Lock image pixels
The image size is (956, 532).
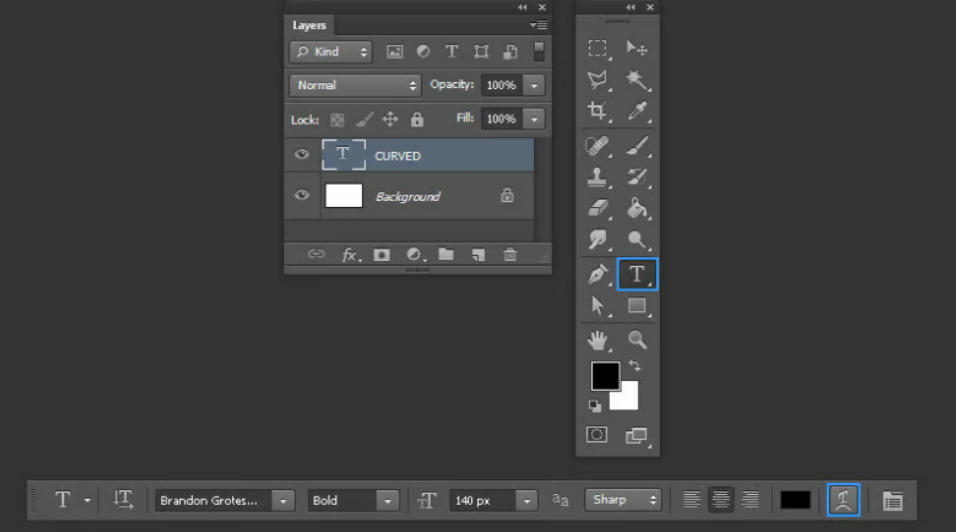(x=364, y=119)
